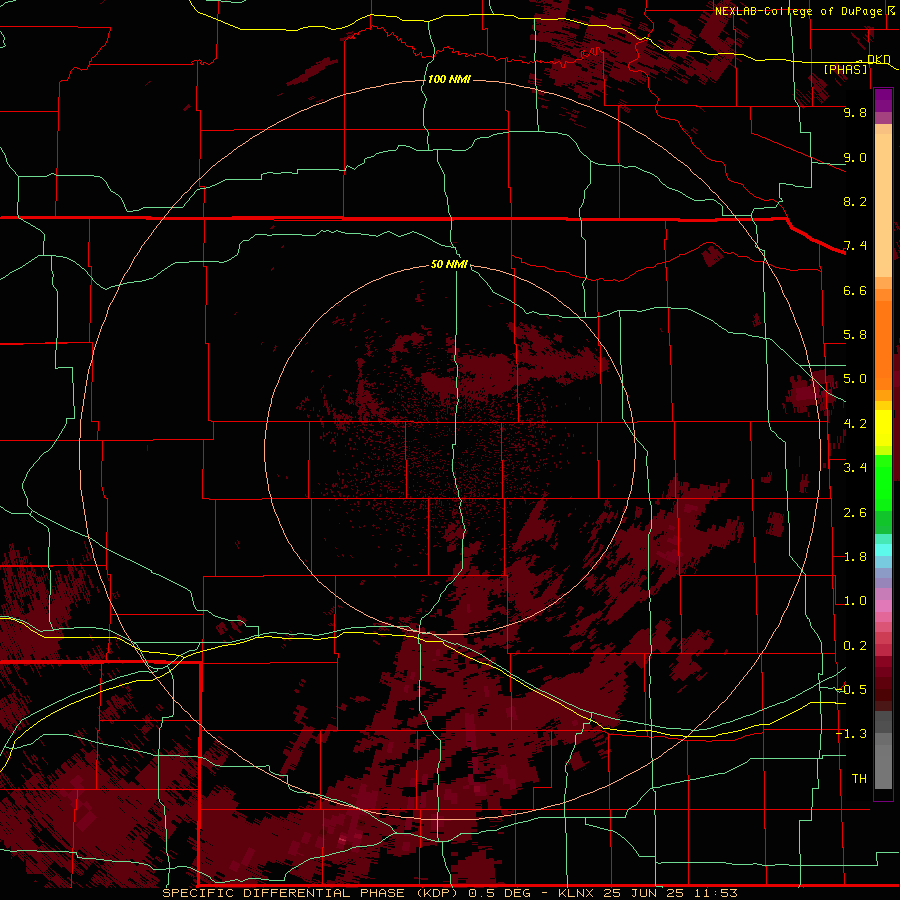Viewport: 900px width, 900px height.
Task: Click the bright yellow color bar segment
Action: coord(883,428)
